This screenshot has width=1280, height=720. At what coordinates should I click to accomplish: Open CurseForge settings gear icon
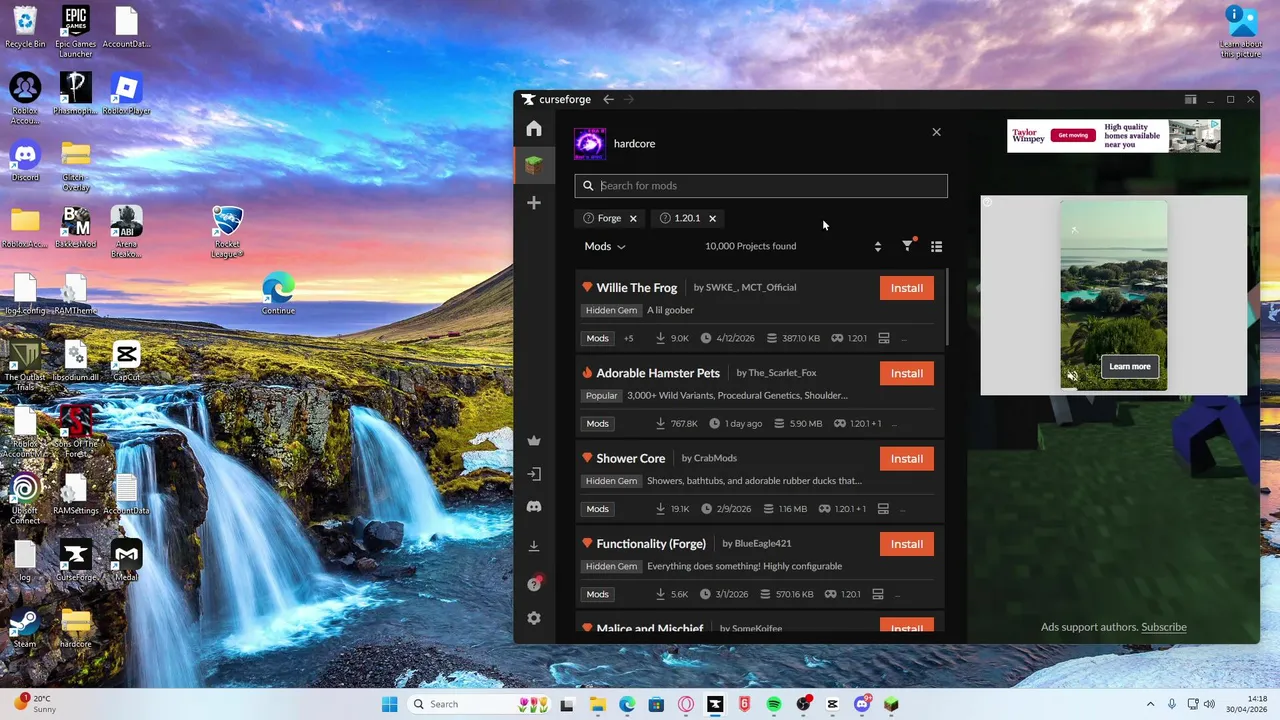click(x=534, y=619)
